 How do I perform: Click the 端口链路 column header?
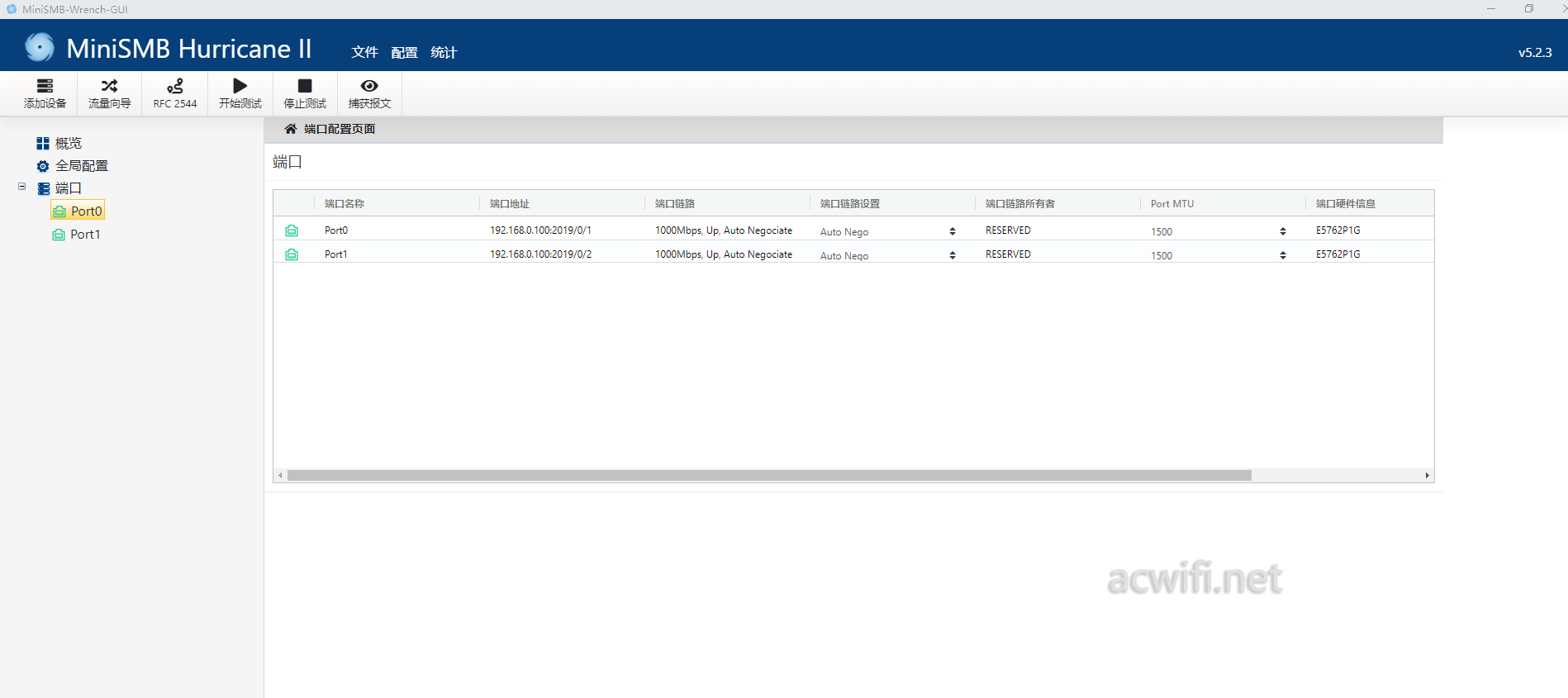pos(675,204)
